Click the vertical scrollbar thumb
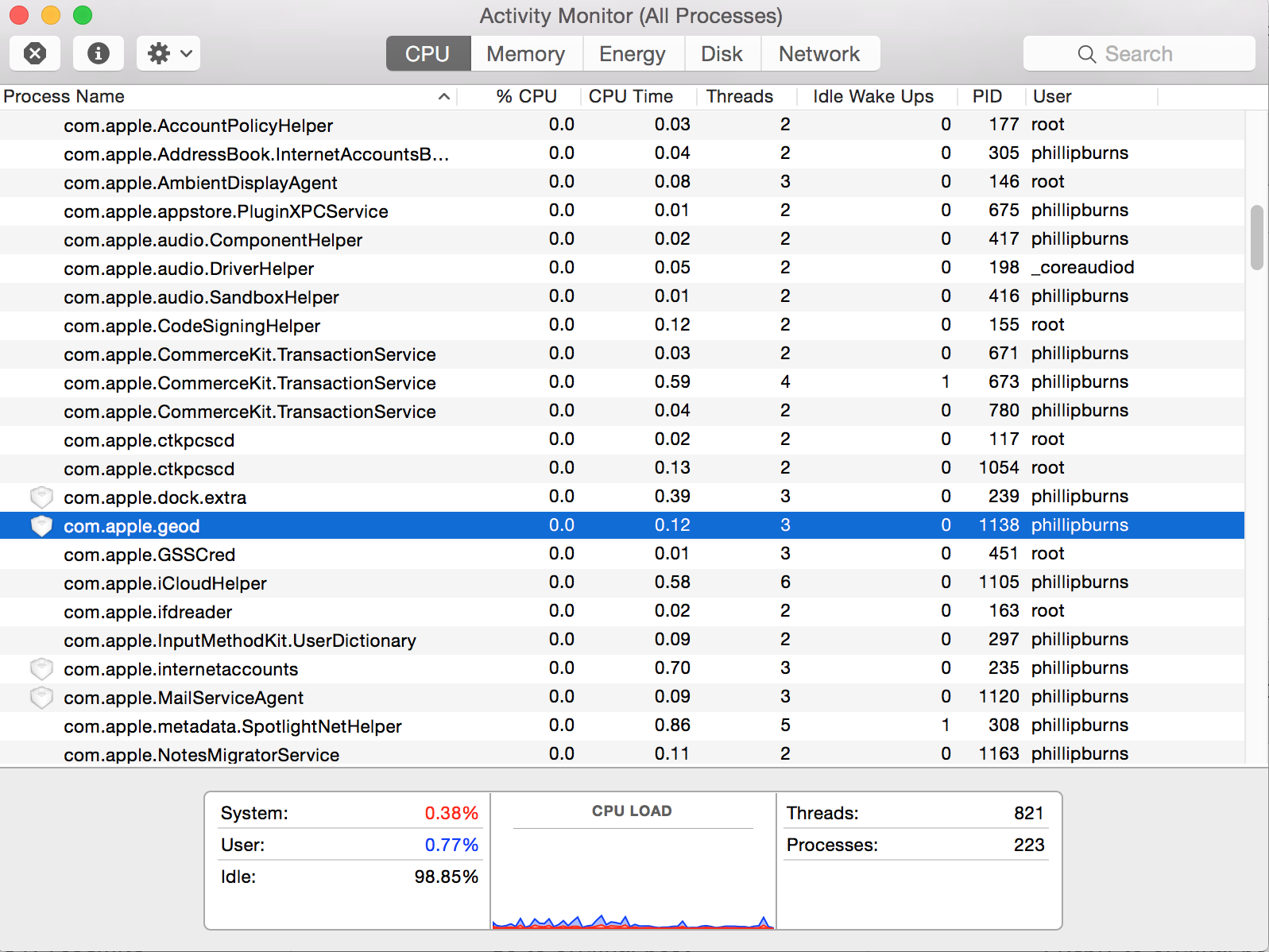The height and width of the screenshot is (952, 1269). click(x=1256, y=238)
